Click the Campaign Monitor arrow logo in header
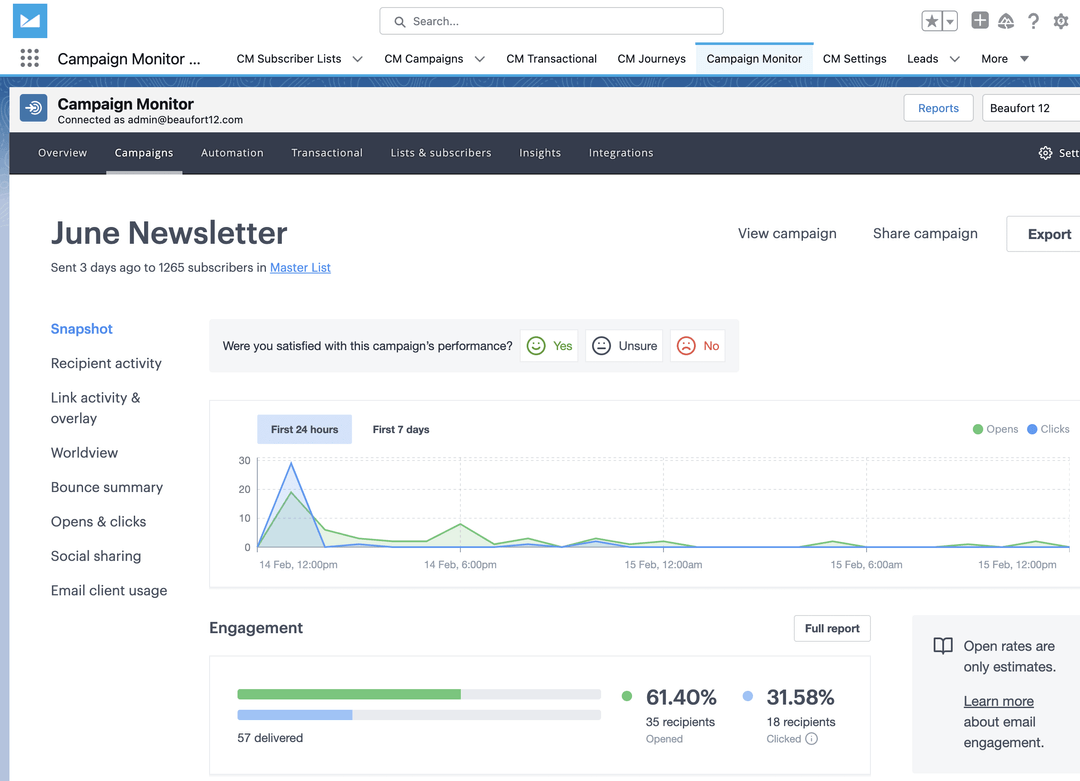Image resolution: width=1080 pixels, height=781 pixels. (x=33, y=108)
